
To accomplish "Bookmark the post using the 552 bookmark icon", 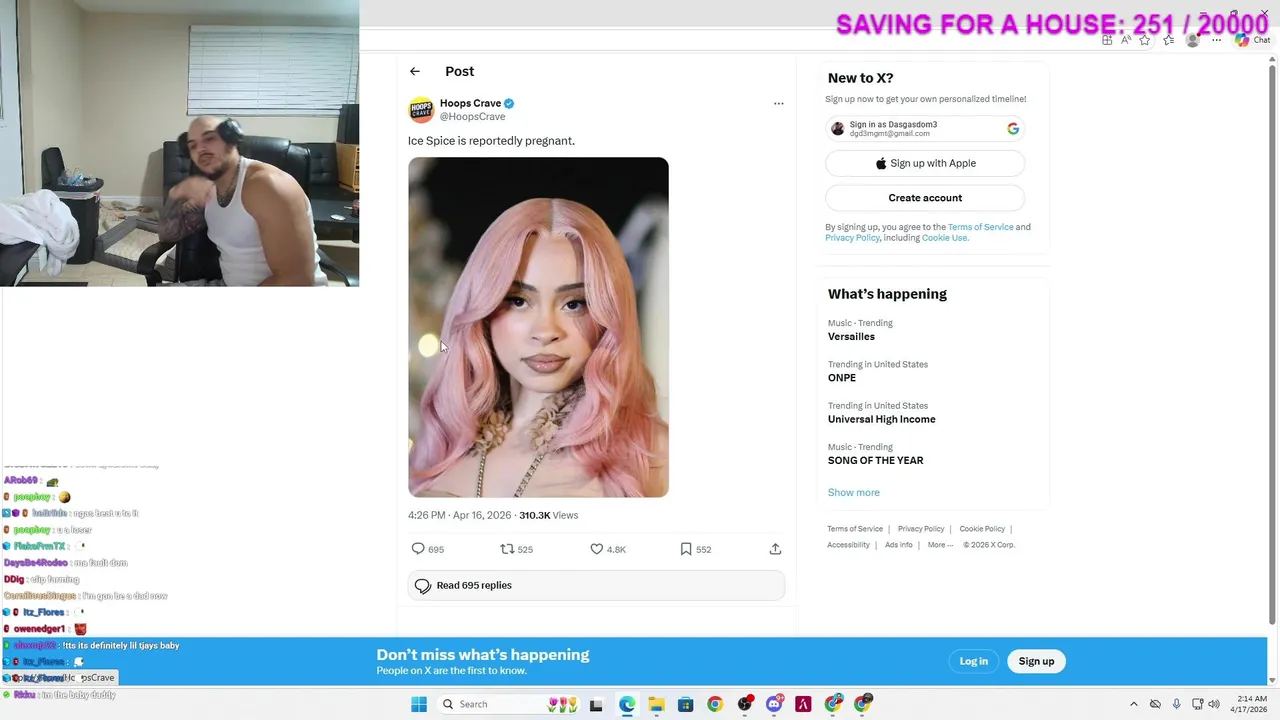I will coord(685,549).
